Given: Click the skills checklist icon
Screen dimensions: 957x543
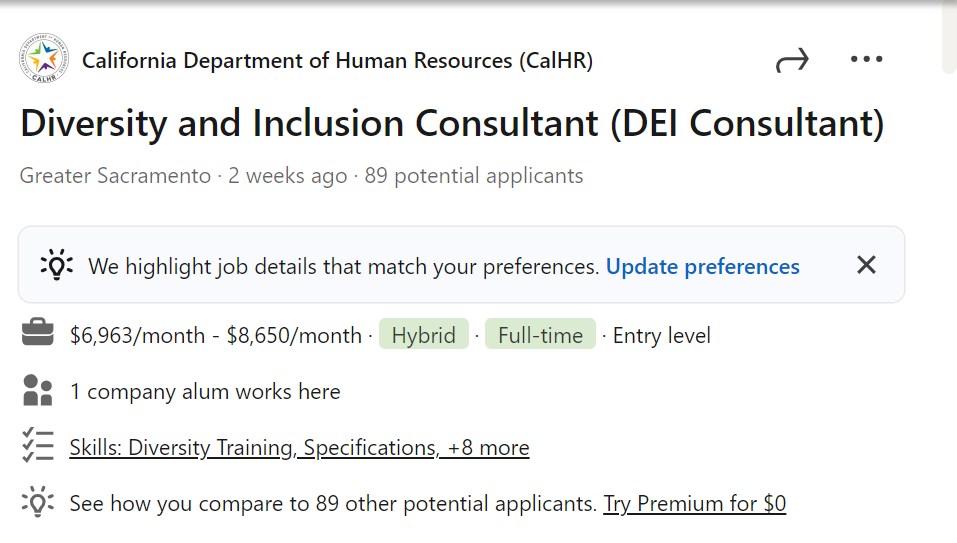Looking at the screenshot, I should (x=38, y=446).
